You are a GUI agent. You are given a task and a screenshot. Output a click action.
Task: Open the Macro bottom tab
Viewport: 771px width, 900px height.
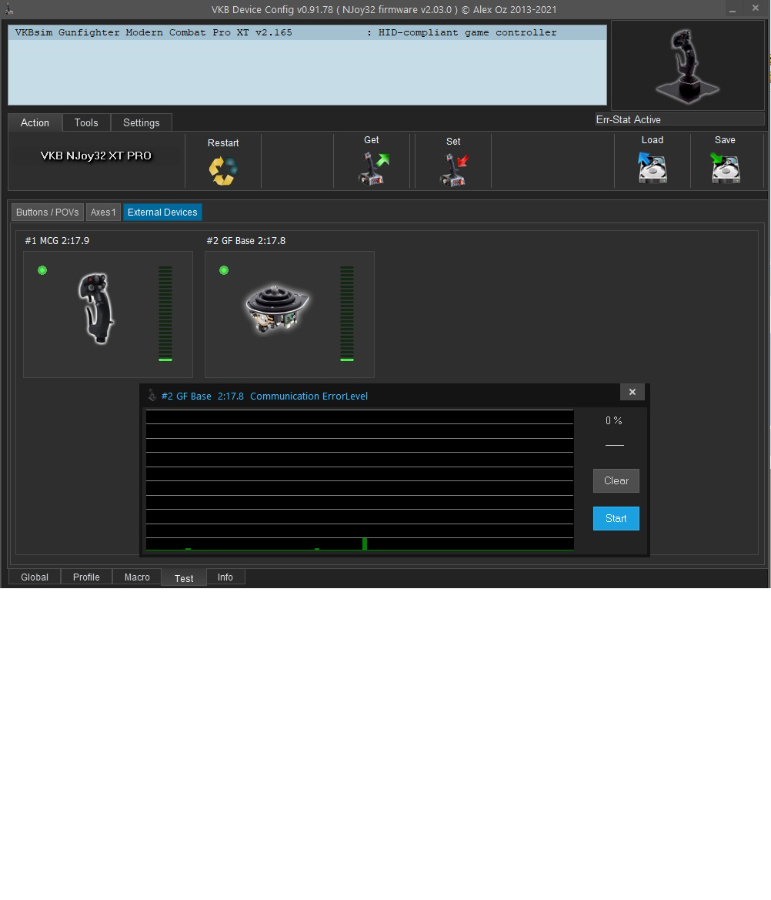(137, 577)
